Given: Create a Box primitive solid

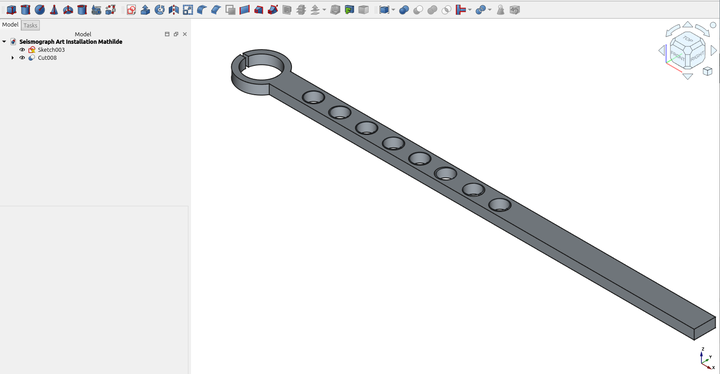Looking at the screenshot, I should (11, 10).
